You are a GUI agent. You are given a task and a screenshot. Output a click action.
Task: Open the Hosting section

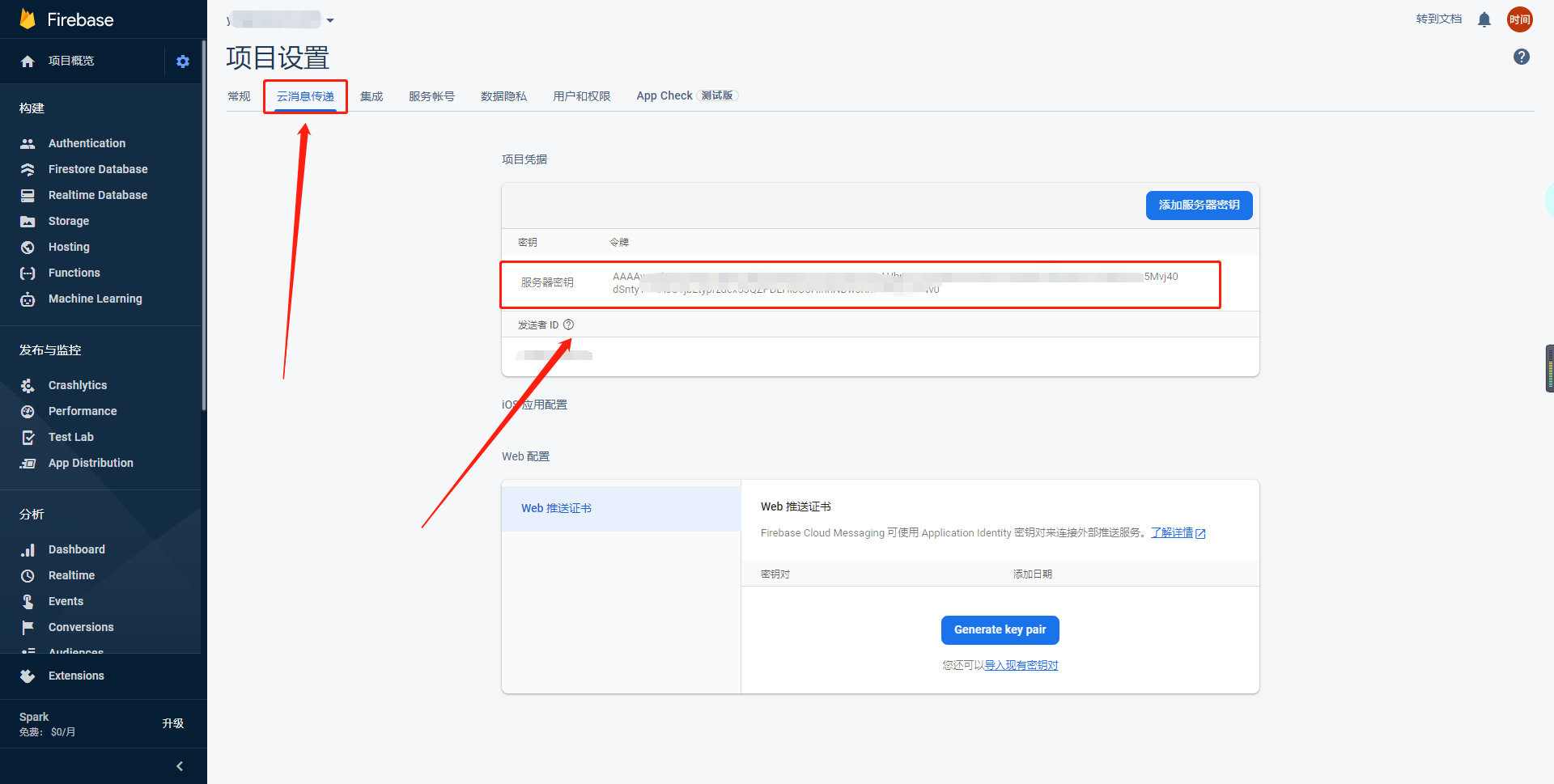(x=70, y=246)
